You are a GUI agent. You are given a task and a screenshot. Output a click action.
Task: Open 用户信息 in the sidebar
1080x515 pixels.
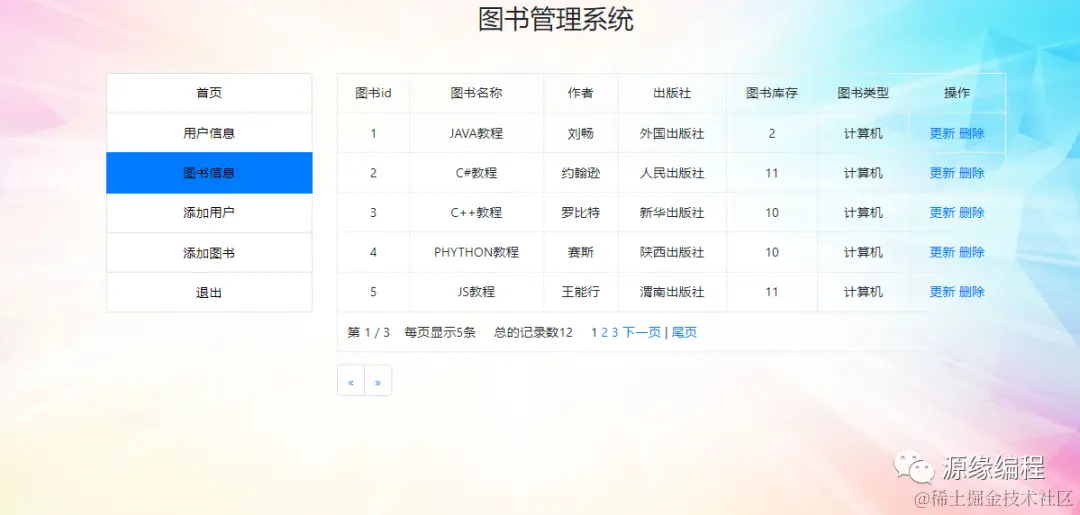point(209,133)
